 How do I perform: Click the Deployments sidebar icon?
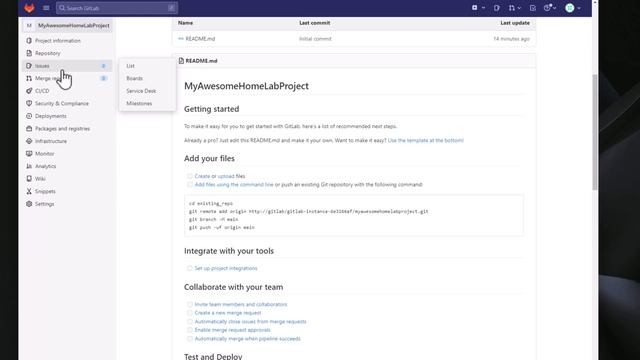[29, 116]
